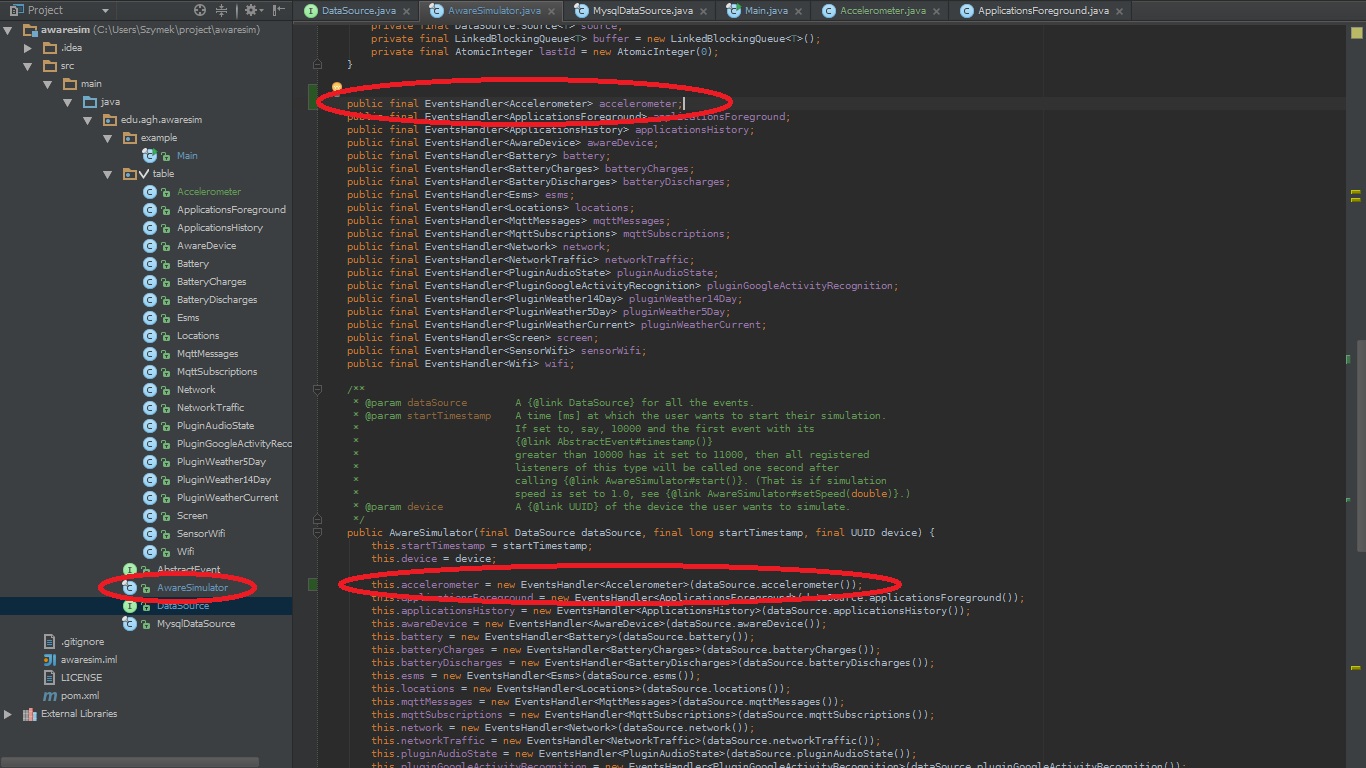Click the DataSource interface icon in tree
Viewport: 1366px width, 768px height.
[x=130, y=606]
